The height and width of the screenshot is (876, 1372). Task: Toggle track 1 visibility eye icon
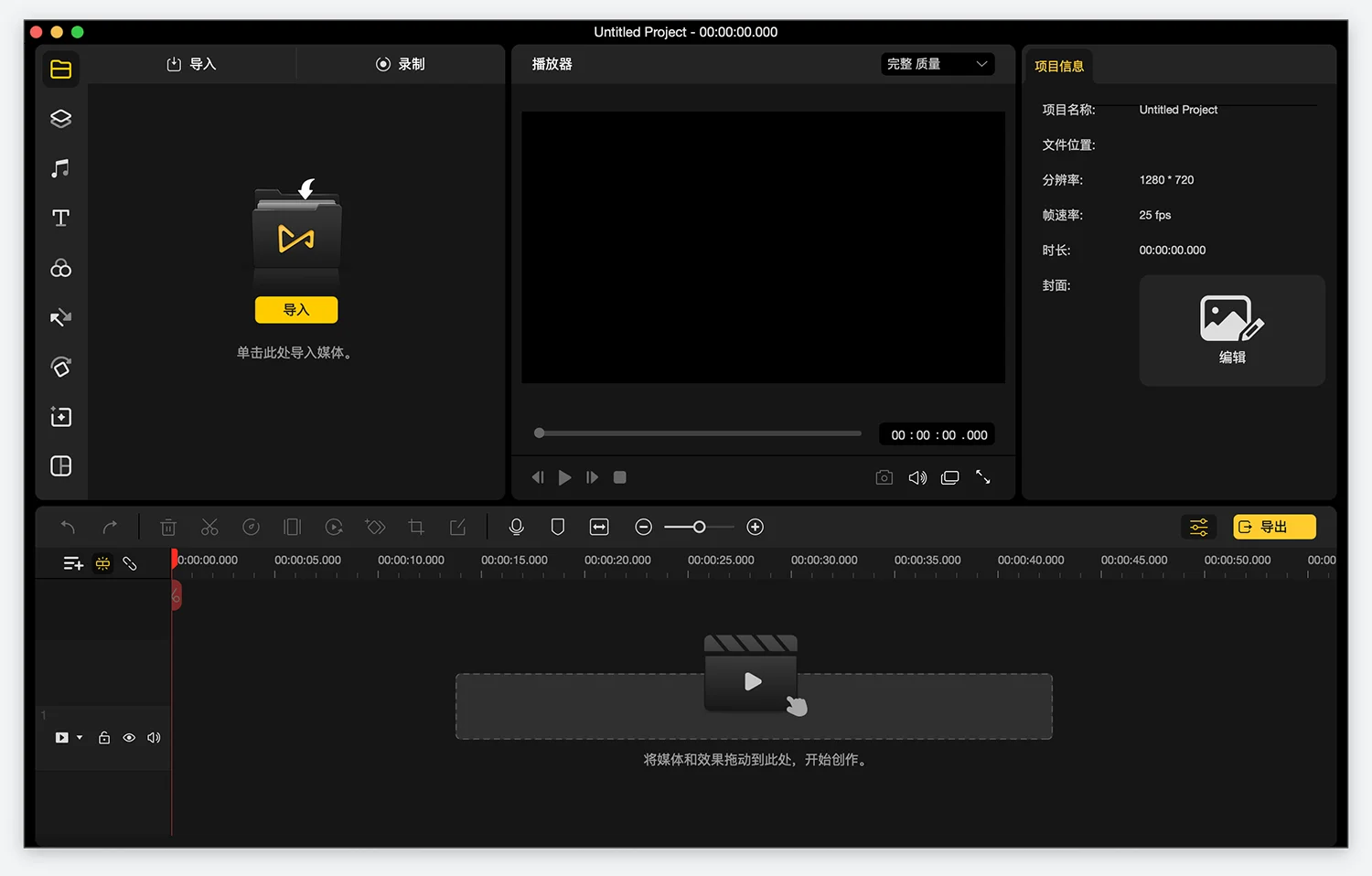[x=129, y=738]
